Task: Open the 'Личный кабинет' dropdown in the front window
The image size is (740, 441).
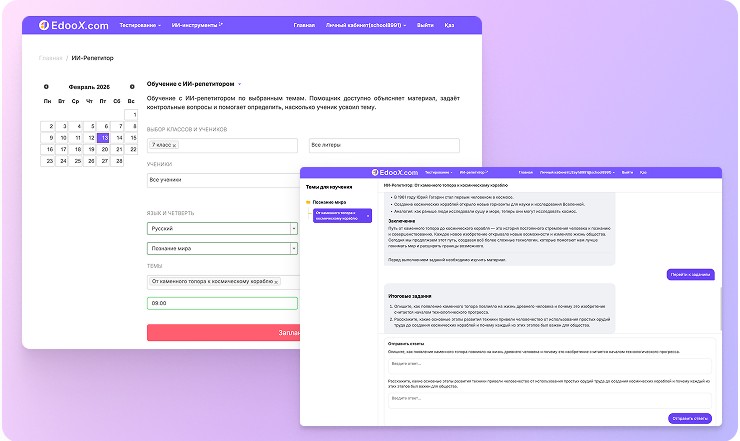Action: point(577,172)
